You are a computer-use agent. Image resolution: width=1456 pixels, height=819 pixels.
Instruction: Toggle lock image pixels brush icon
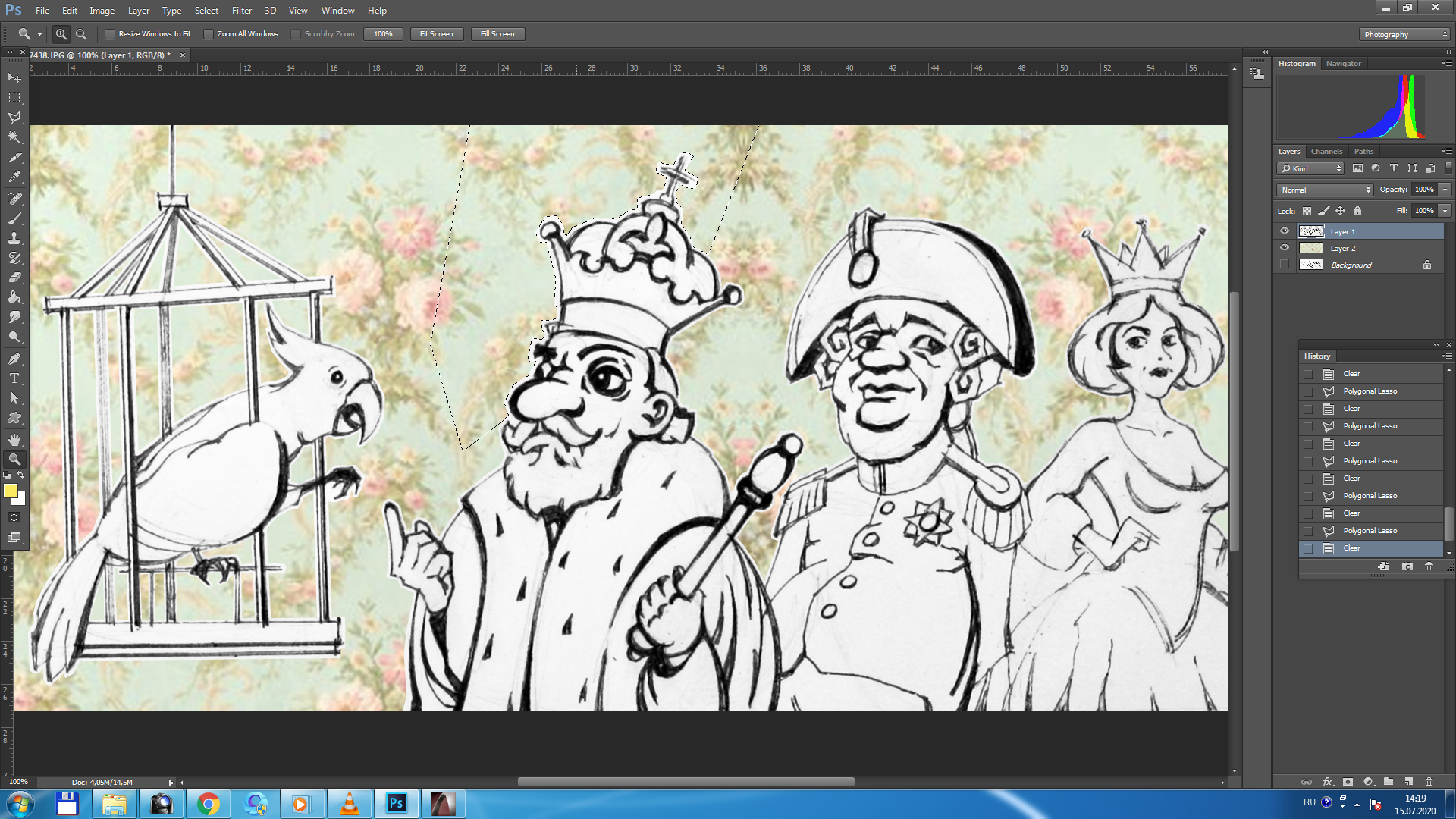1324,211
